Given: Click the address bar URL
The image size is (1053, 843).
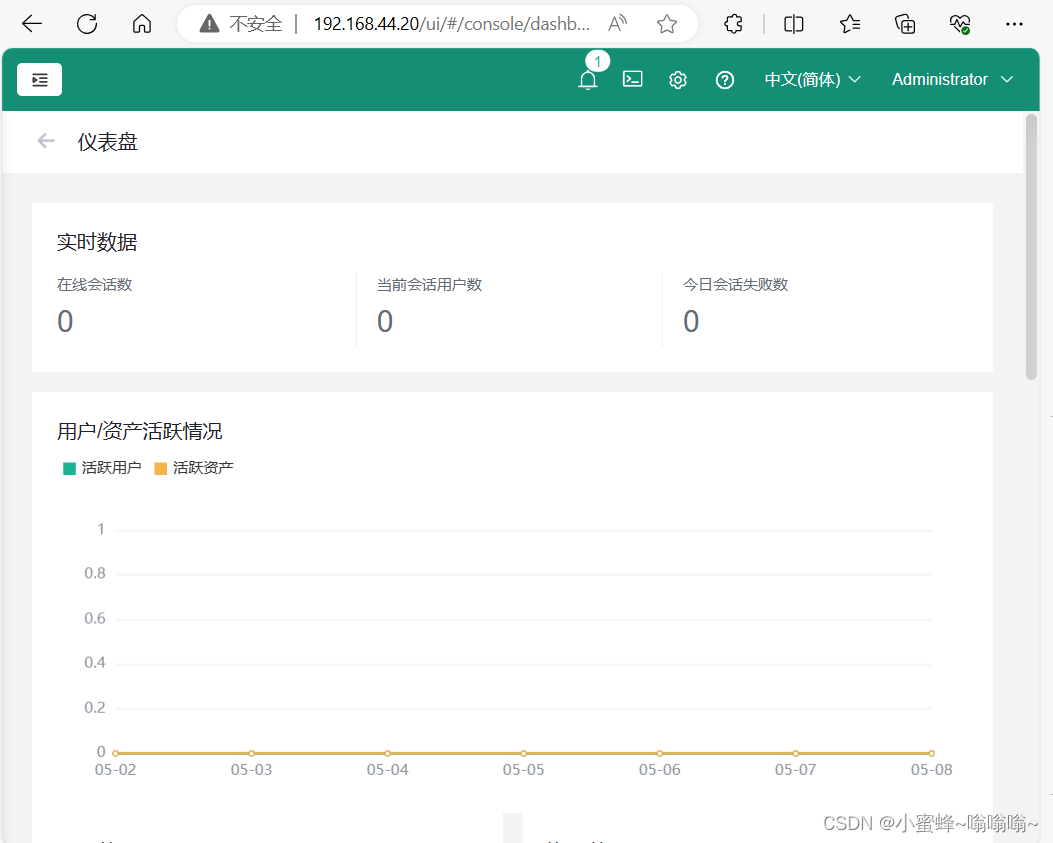Looking at the screenshot, I should [452, 24].
